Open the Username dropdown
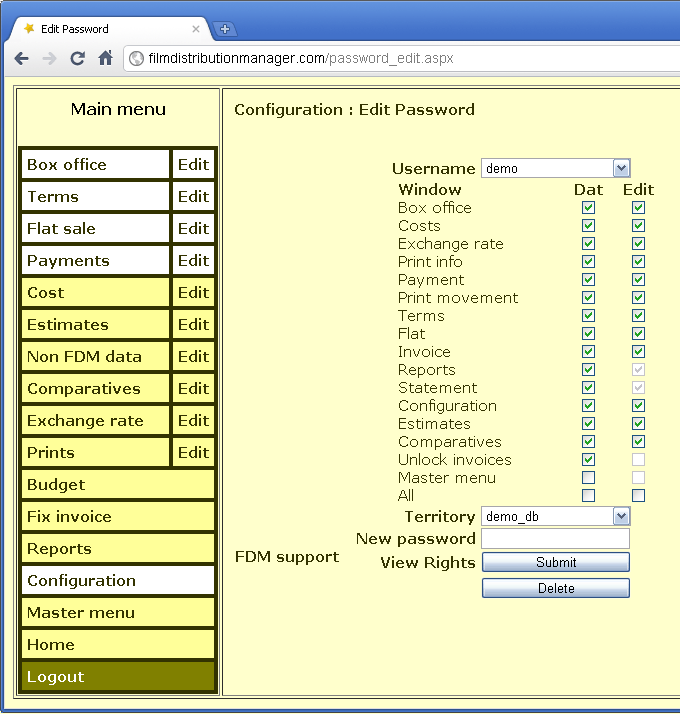Image resolution: width=680 pixels, height=714 pixels. (620, 169)
